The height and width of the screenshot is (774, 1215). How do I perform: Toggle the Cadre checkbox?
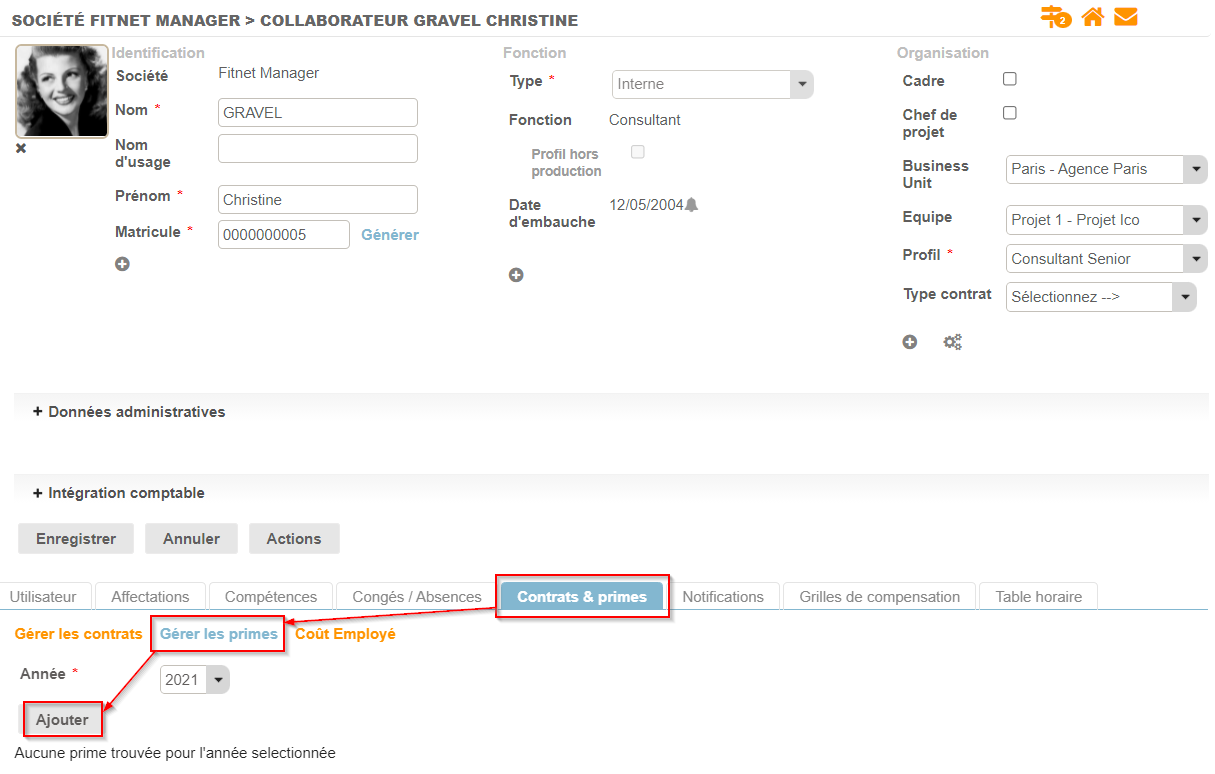coord(1010,80)
